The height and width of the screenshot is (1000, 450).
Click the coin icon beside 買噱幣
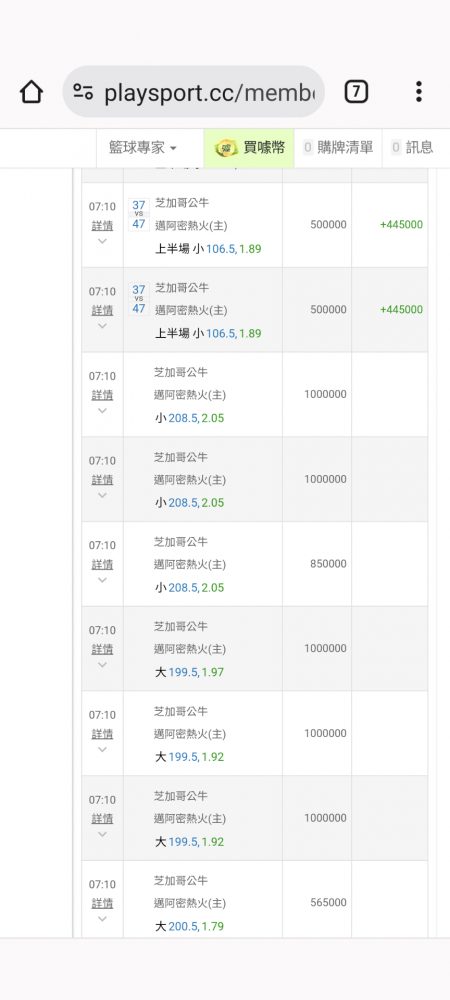click(226, 148)
